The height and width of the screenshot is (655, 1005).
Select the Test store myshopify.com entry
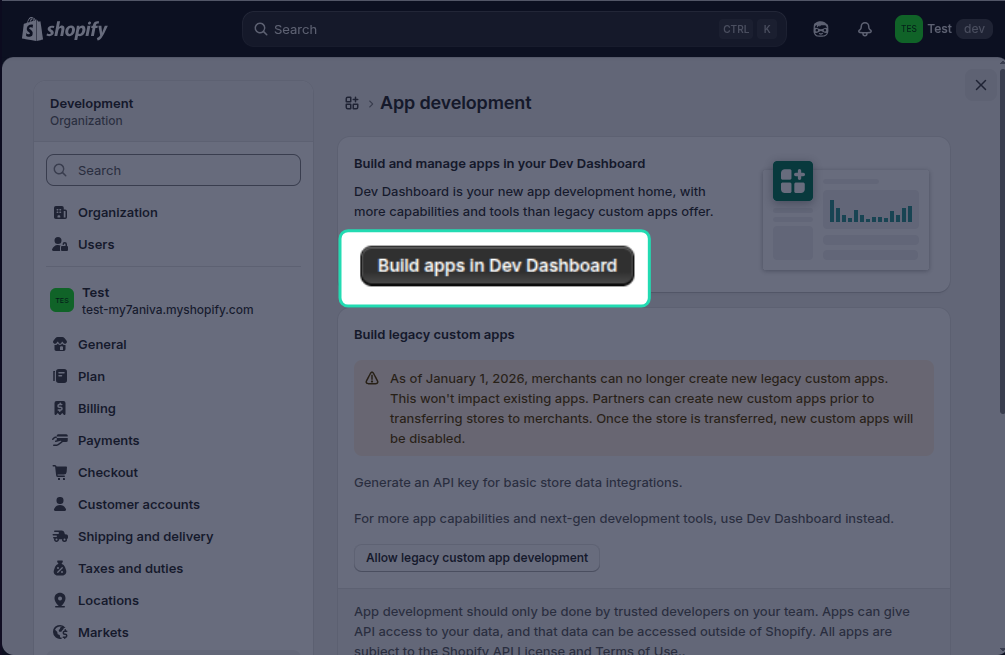[174, 301]
